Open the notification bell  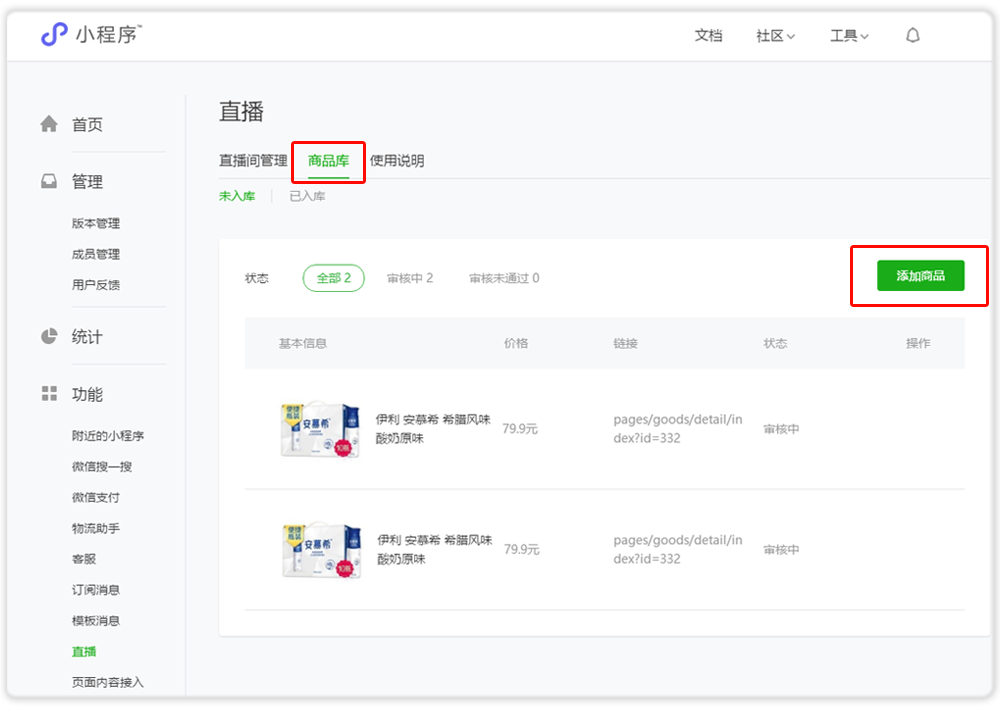[x=912, y=36]
